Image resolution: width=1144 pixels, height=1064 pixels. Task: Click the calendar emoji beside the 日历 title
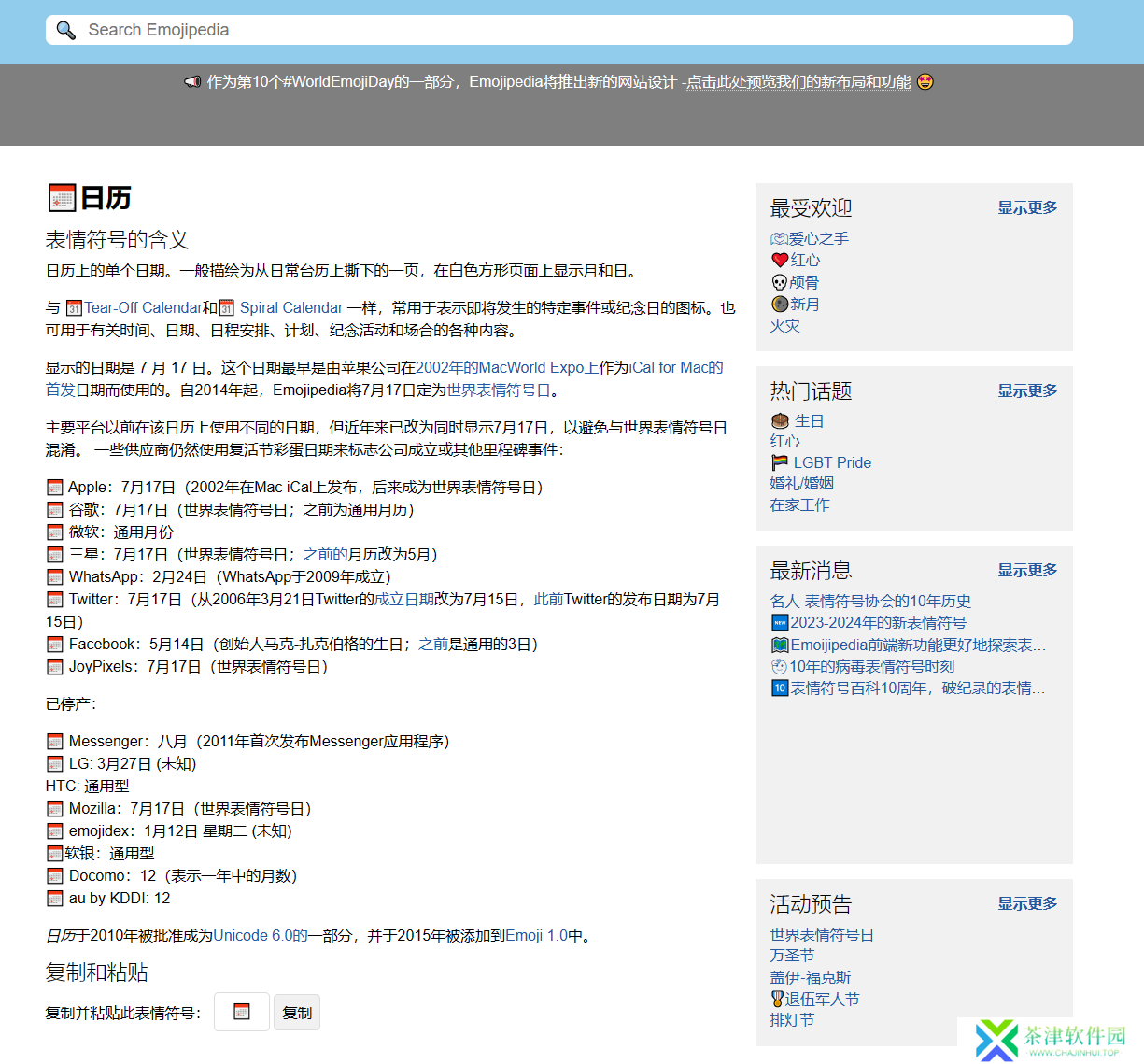click(62, 198)
